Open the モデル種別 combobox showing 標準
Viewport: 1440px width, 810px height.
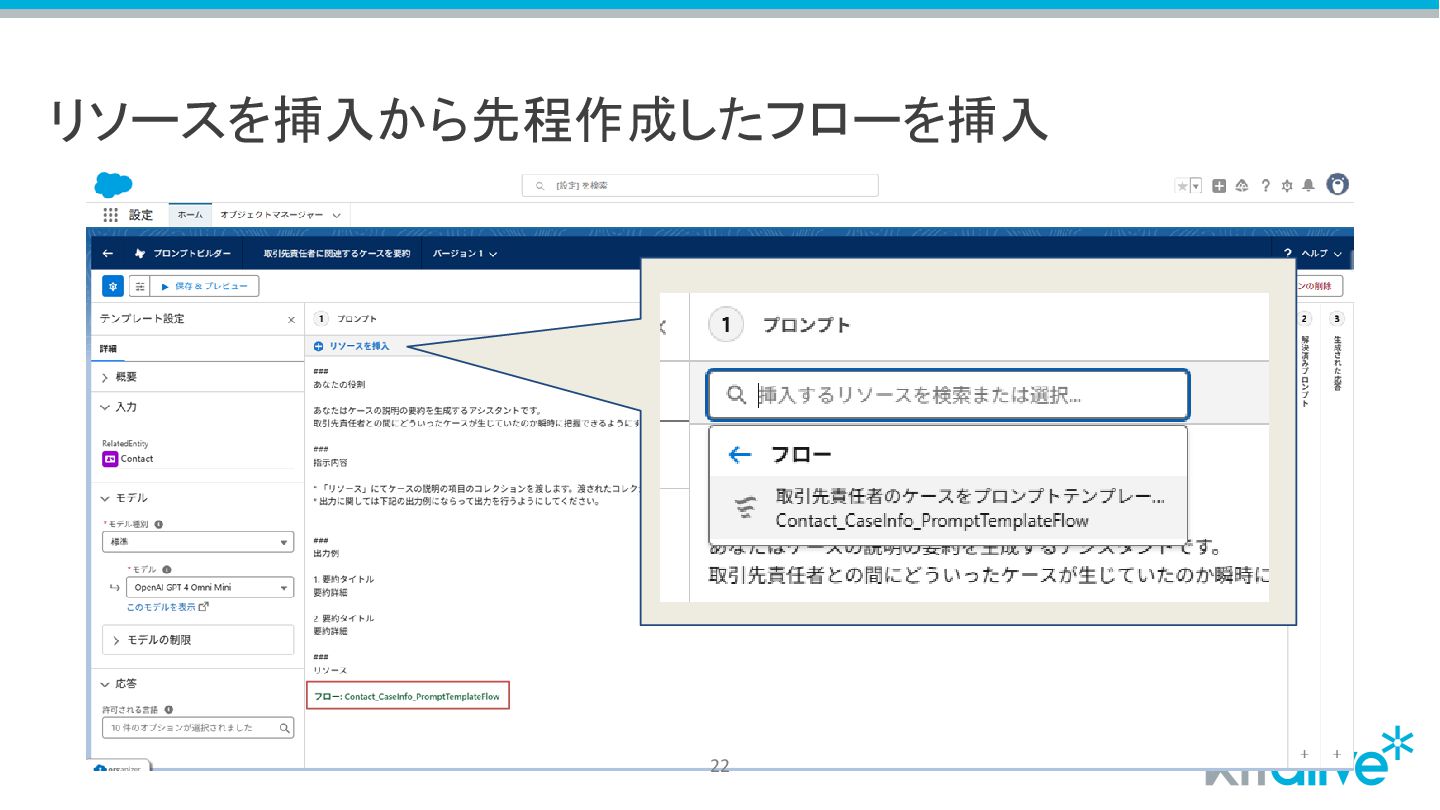coord(197,541)
